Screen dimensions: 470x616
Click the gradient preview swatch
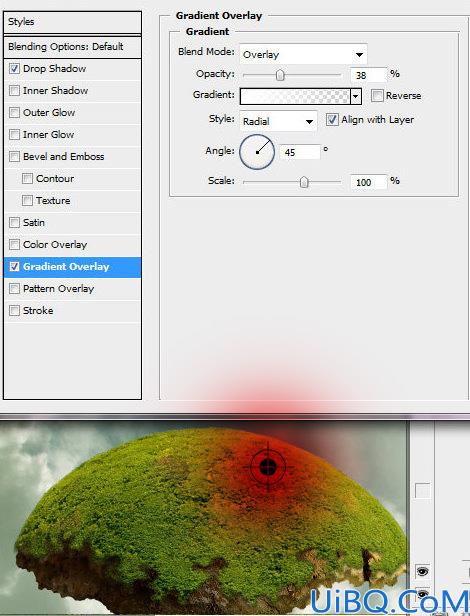click(295, 96)
